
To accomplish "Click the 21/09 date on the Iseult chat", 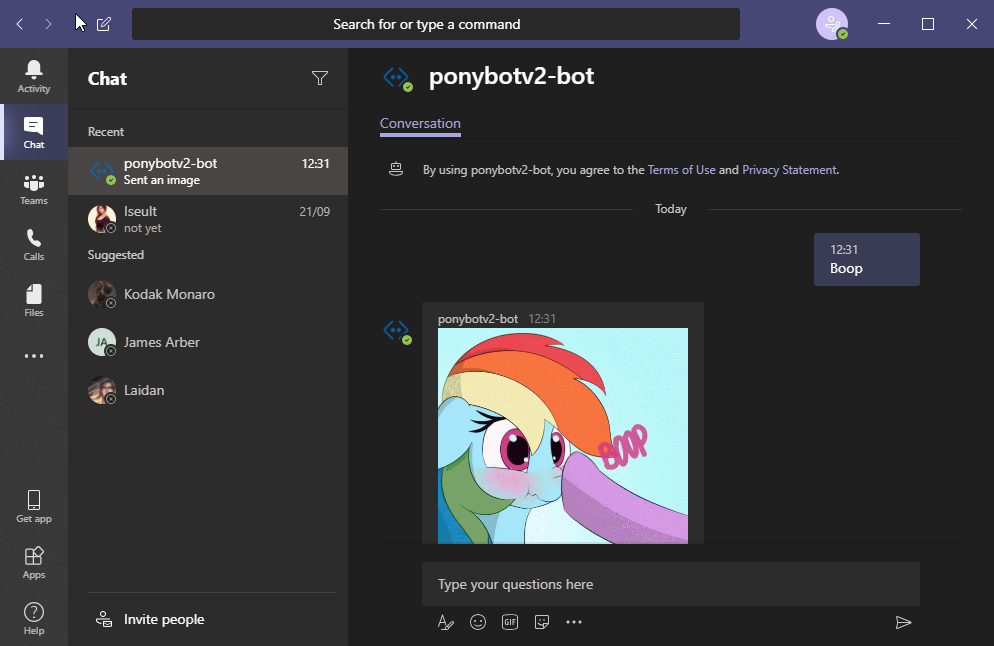I will 314,212.
